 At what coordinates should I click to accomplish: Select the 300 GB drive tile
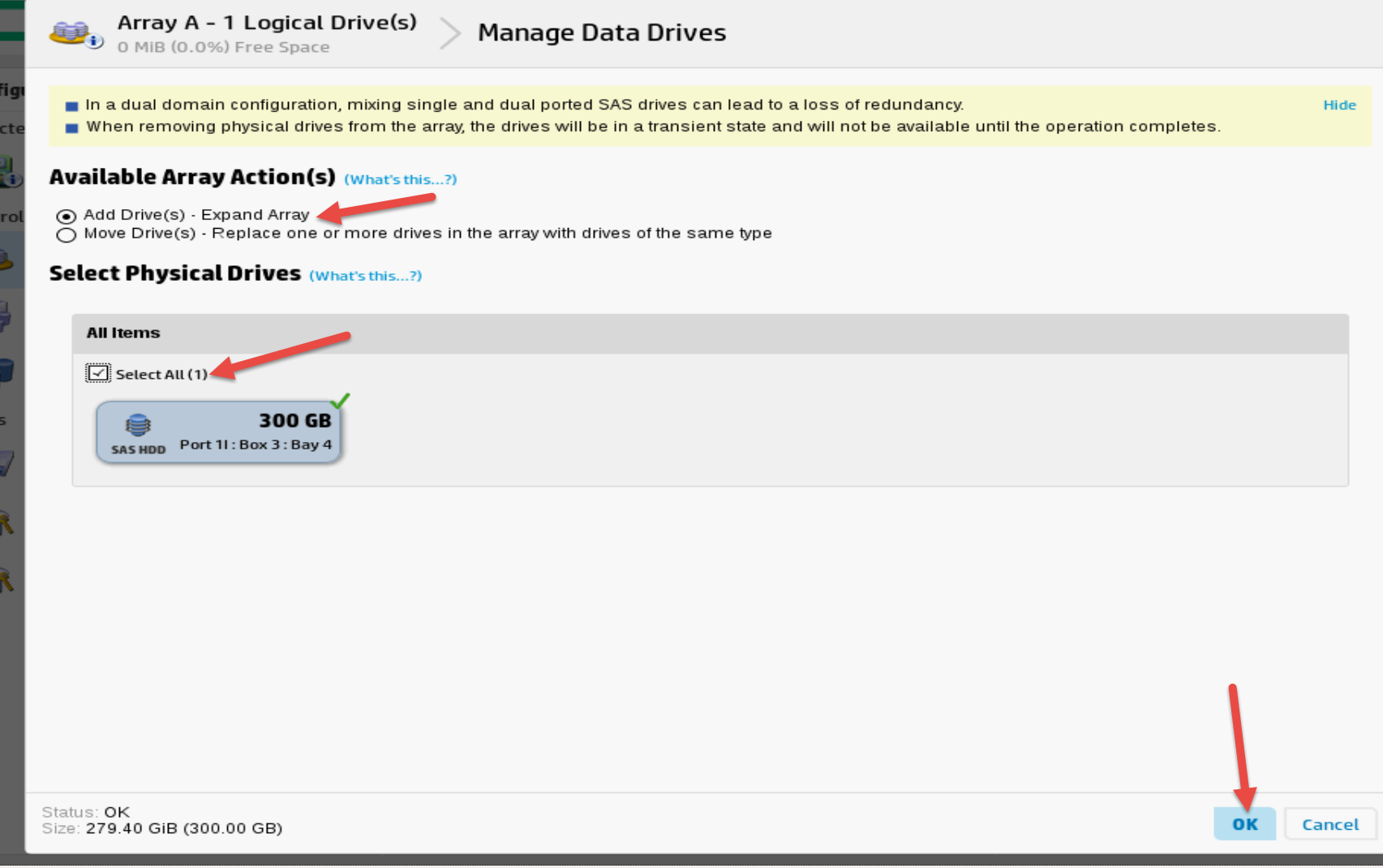click(x=219, y=432)
